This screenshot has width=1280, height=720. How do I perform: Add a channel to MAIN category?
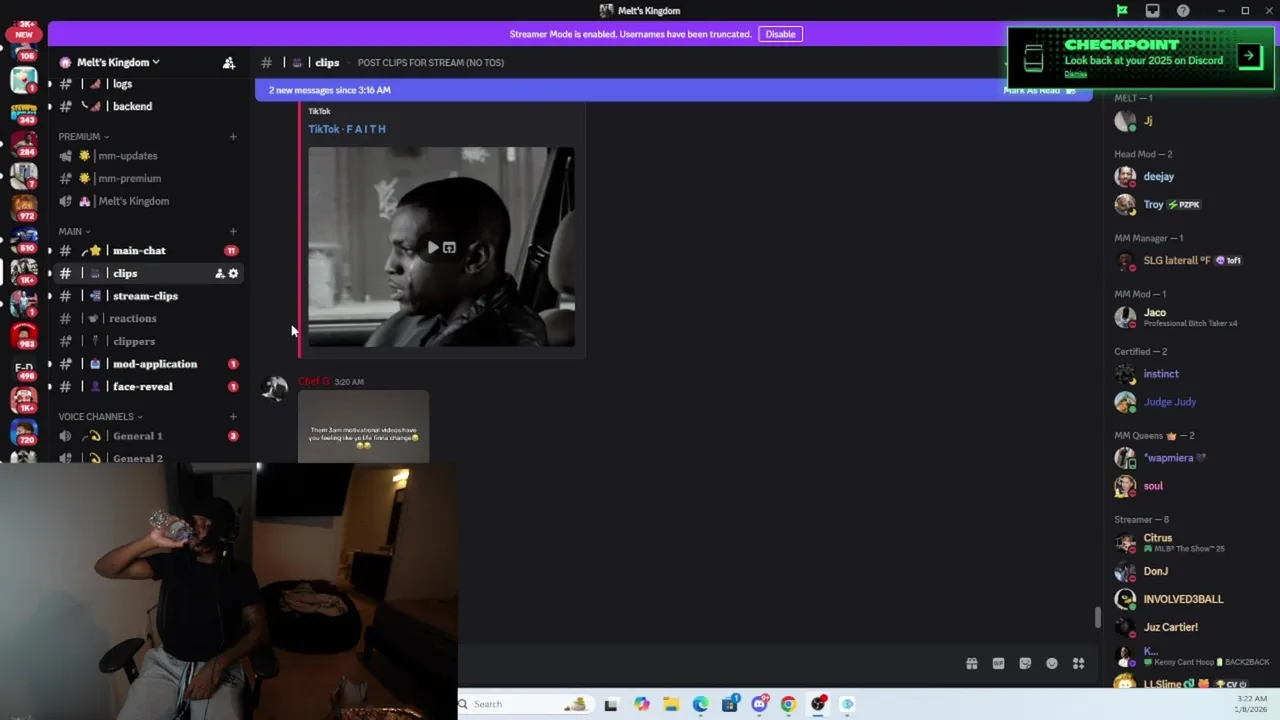[233, 231]
